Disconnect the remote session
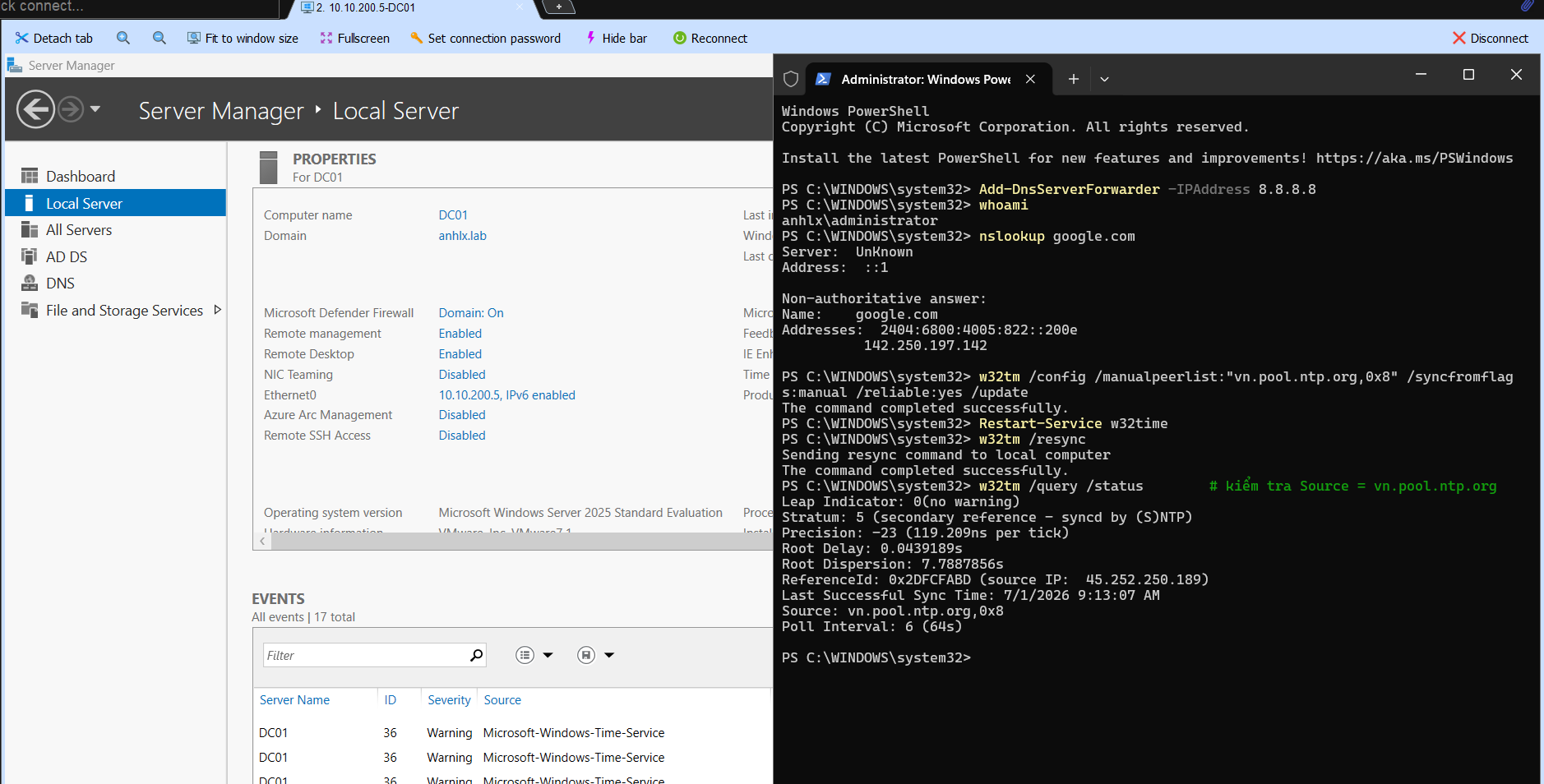This screenshot has width=1544, height=784. [x=1490, y=38]
